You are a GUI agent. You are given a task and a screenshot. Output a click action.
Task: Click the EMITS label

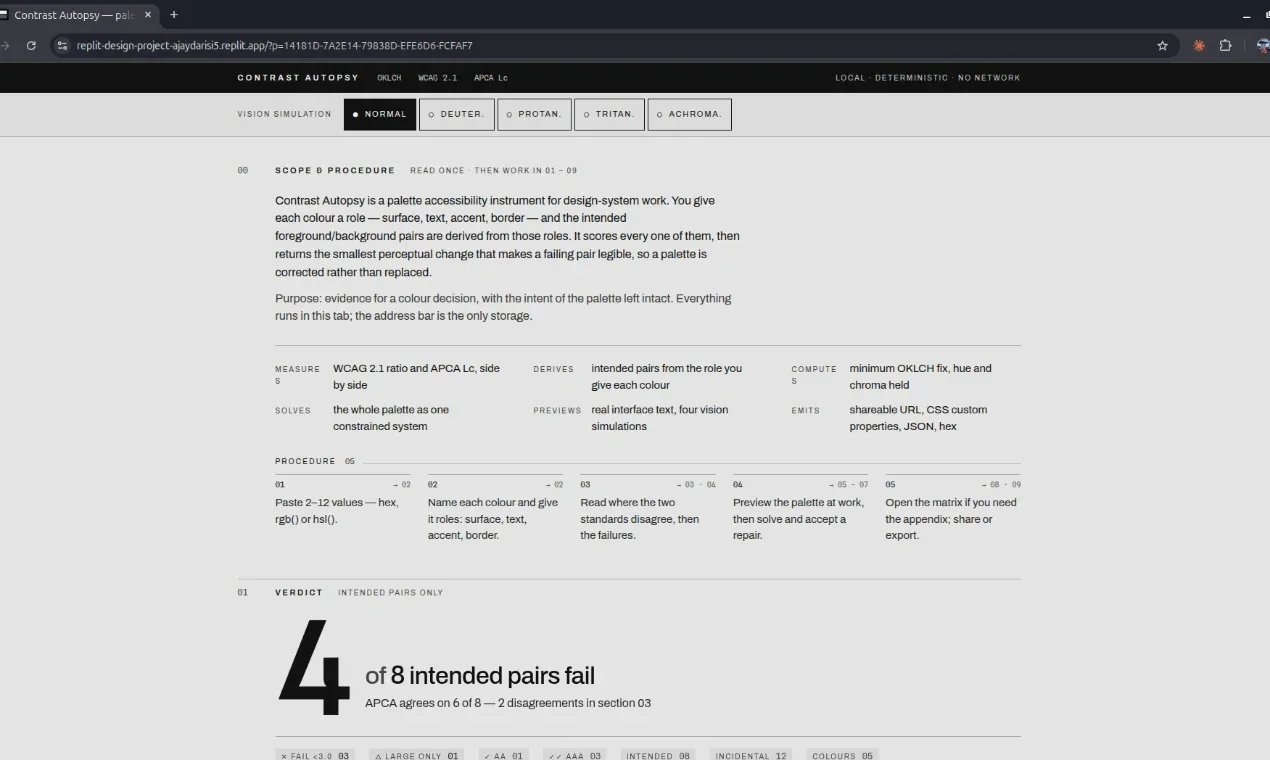coord(805,410)
